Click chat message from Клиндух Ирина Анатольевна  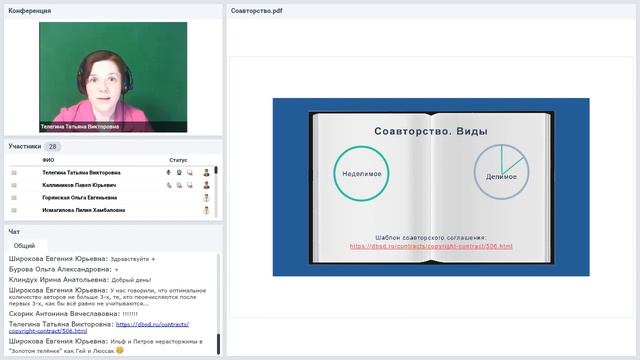(x=80, y=280)
